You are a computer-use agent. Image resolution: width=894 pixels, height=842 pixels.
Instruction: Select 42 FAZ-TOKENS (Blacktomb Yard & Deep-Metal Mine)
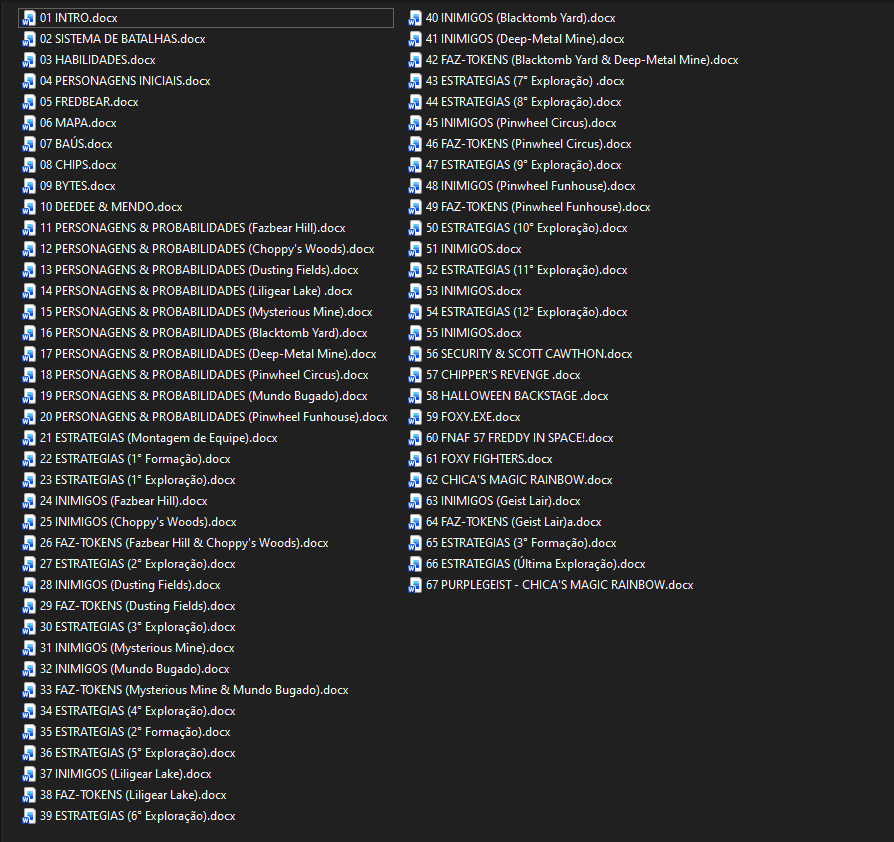coord(582,60)
